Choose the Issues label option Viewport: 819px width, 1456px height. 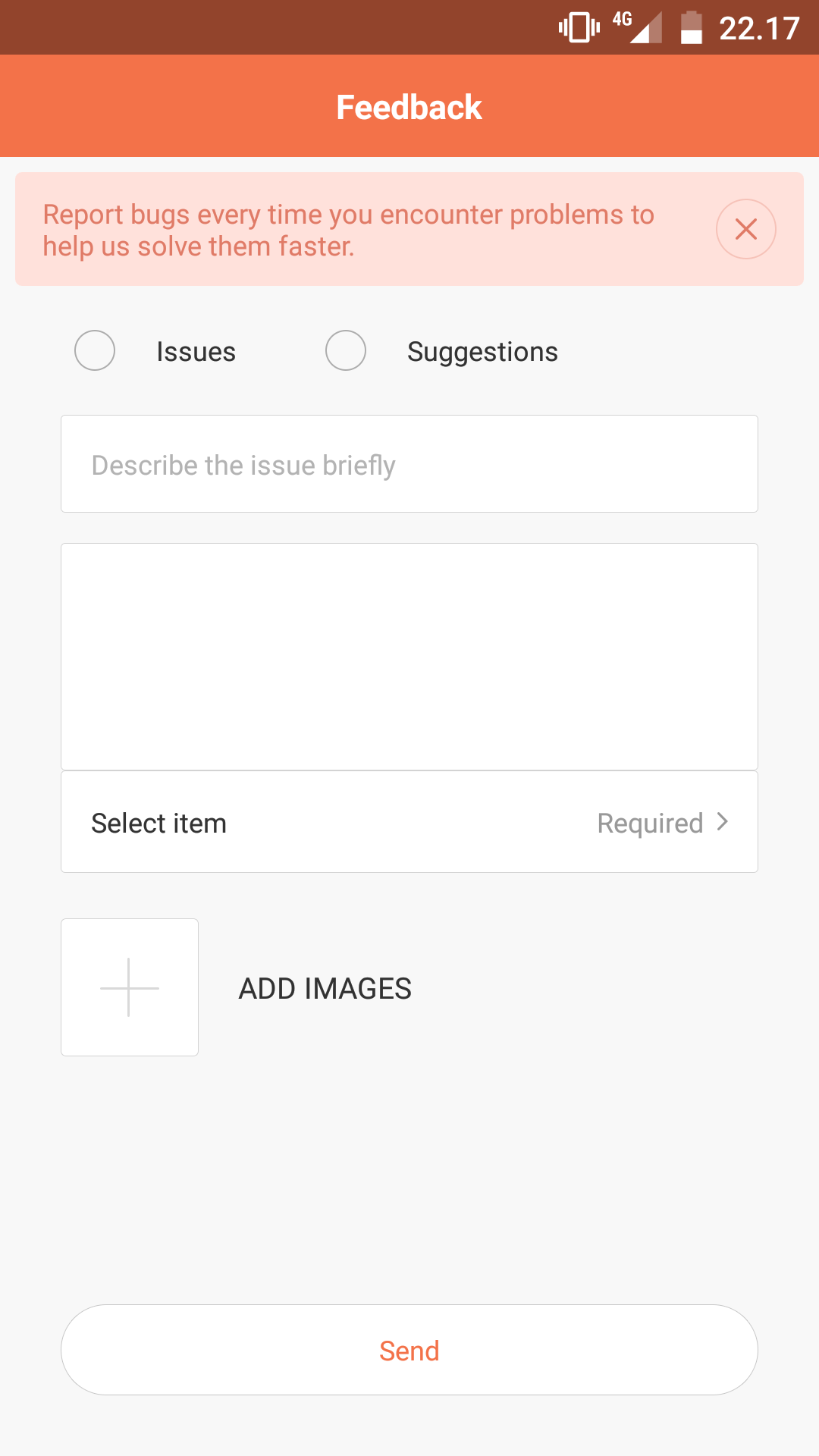(x=196, y=352)
